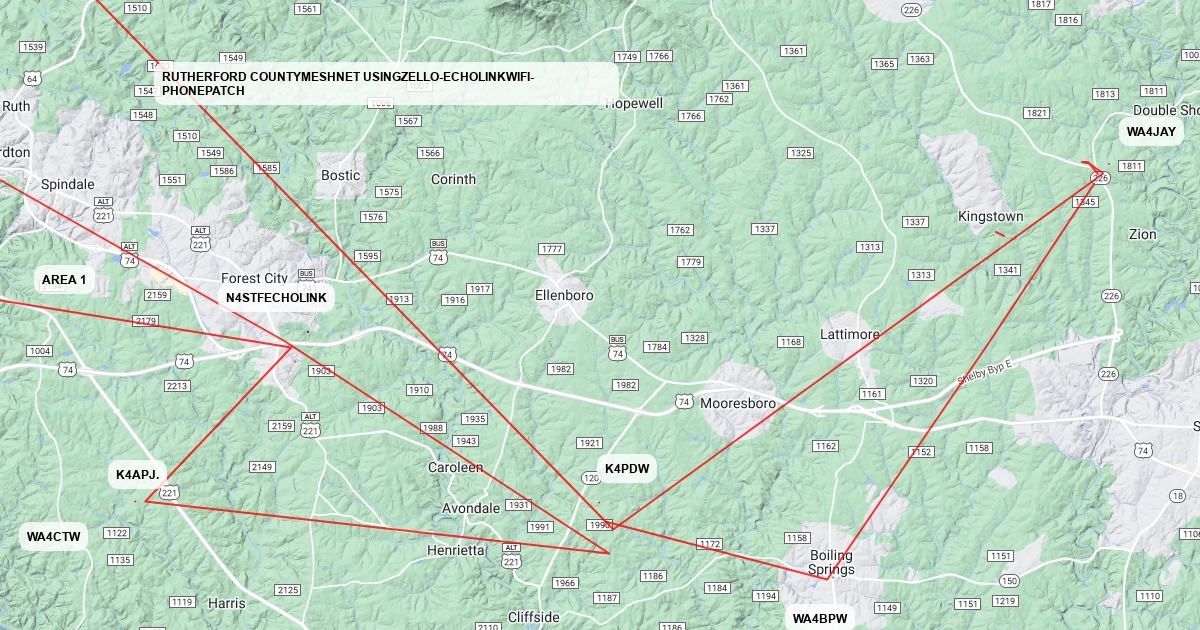Image resolution: width=1200 pixels, height=630 pixels.
Task: Click route shield 1777
Action: pyautogui.click(x=551, y=249)
